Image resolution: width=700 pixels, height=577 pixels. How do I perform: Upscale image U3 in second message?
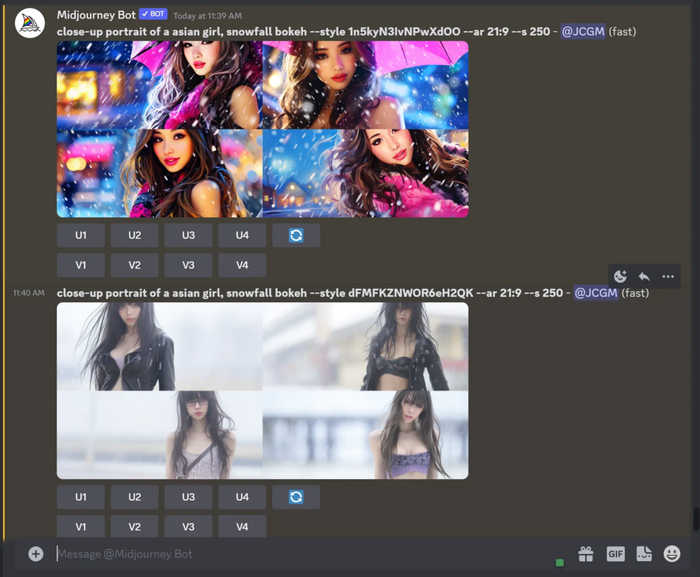188,497
